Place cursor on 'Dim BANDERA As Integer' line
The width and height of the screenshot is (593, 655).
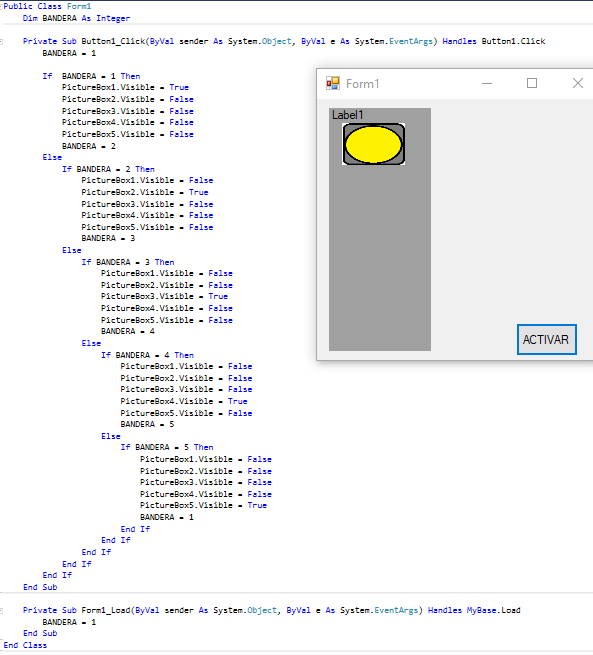coord(76,18)
